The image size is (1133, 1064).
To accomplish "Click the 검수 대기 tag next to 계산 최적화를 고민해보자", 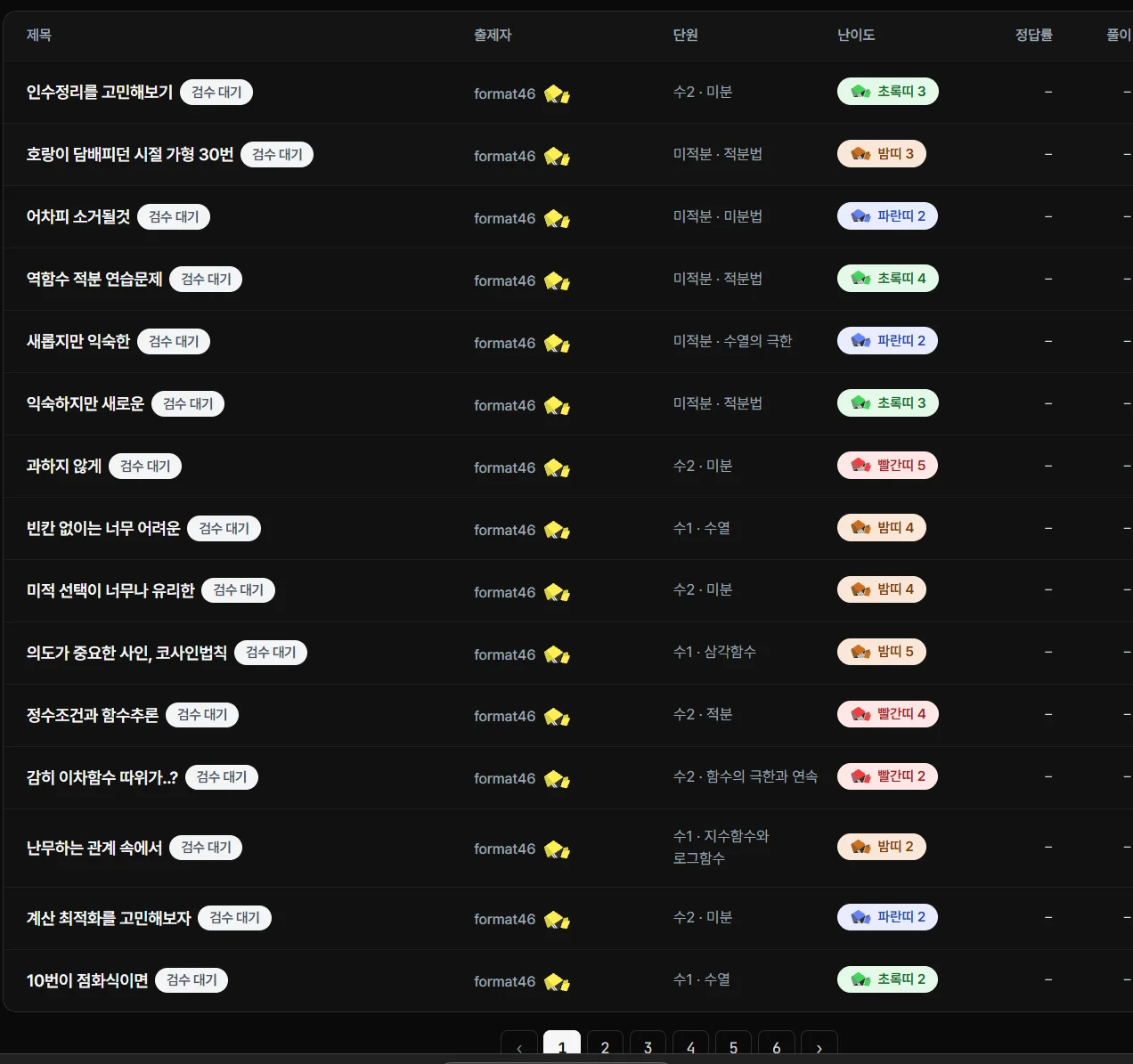I will [235, 918].
